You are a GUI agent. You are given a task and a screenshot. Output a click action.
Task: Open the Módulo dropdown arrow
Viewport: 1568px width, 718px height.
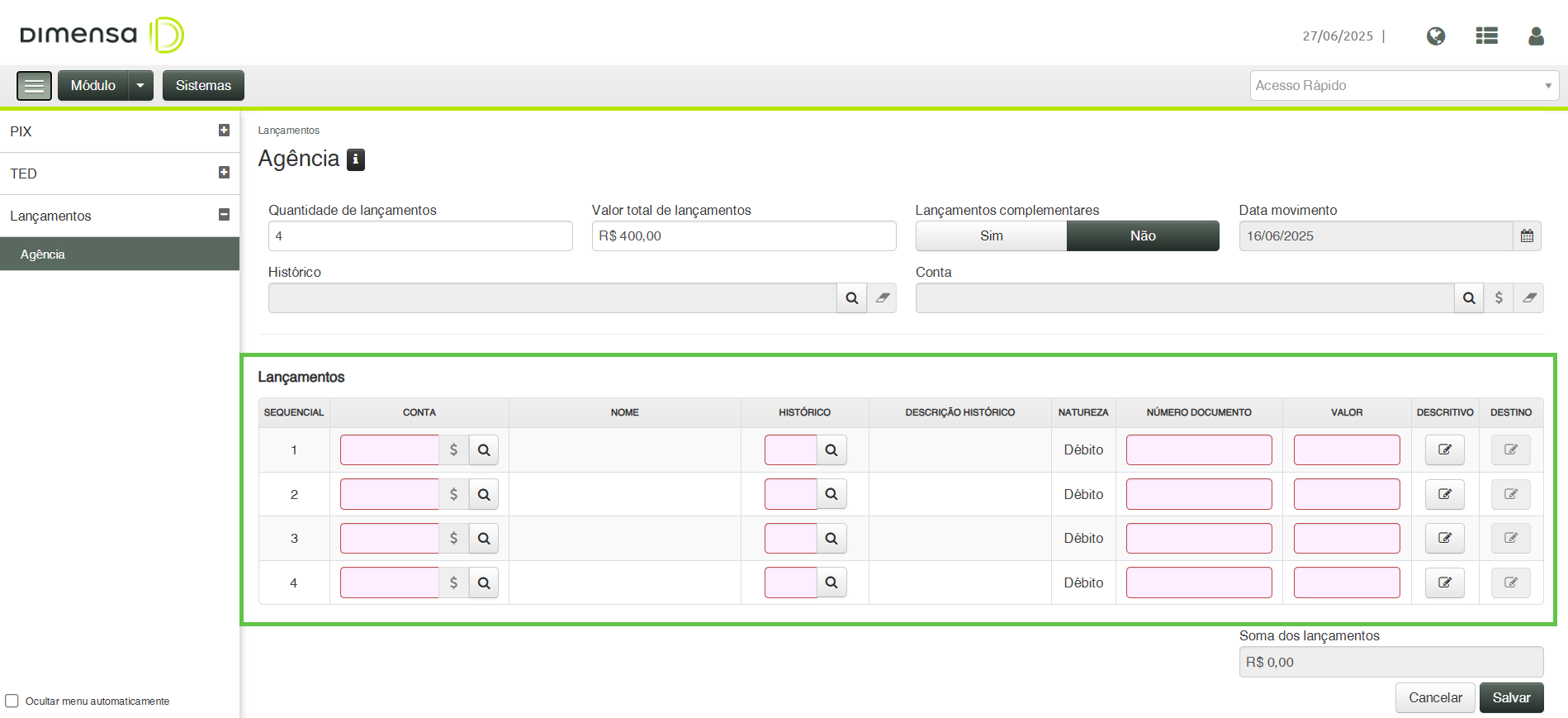click(x=140, y=86)
